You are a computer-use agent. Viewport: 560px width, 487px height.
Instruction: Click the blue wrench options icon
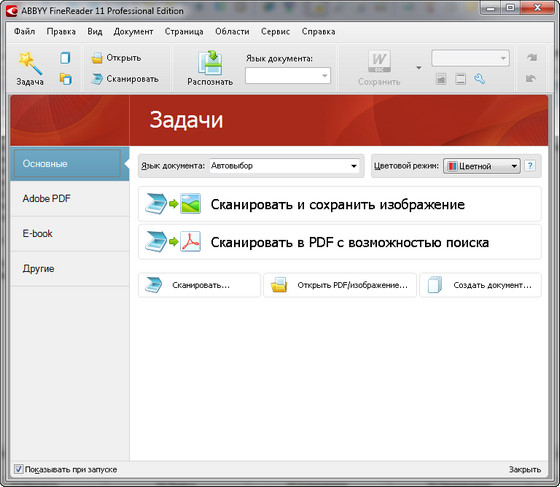pos(479,79)
